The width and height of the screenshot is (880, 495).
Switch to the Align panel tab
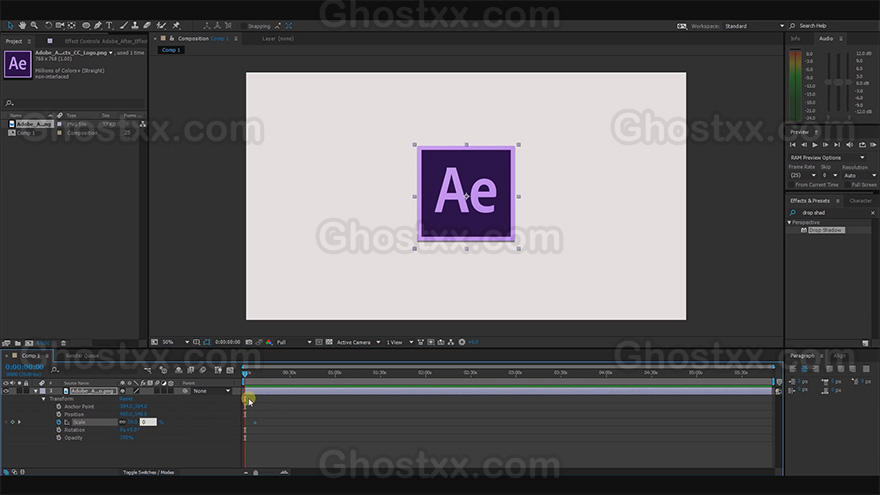pyautogui.click(x=840, y=356)
